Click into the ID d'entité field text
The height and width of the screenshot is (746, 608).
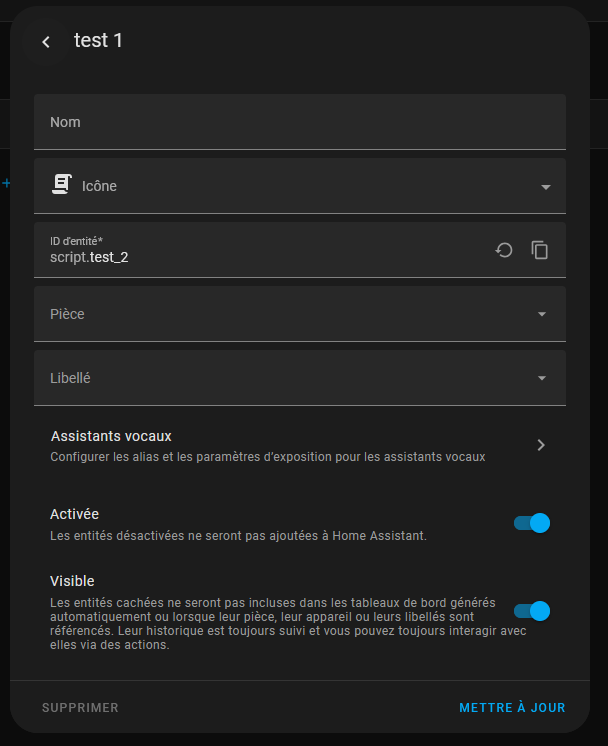tap(89, 257)
